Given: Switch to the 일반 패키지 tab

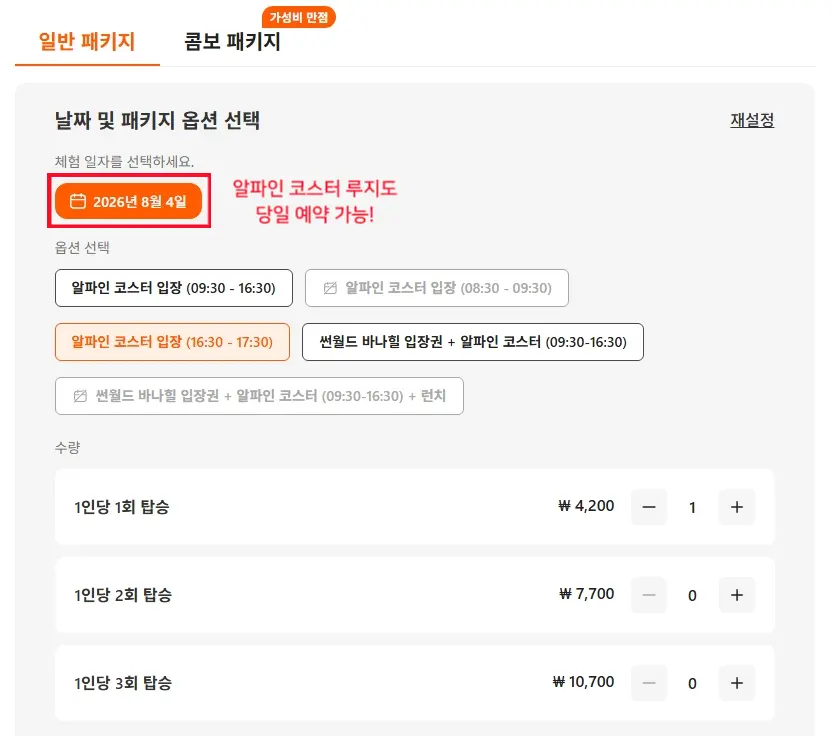Looking at the screenshot, I should pos(87,41).
